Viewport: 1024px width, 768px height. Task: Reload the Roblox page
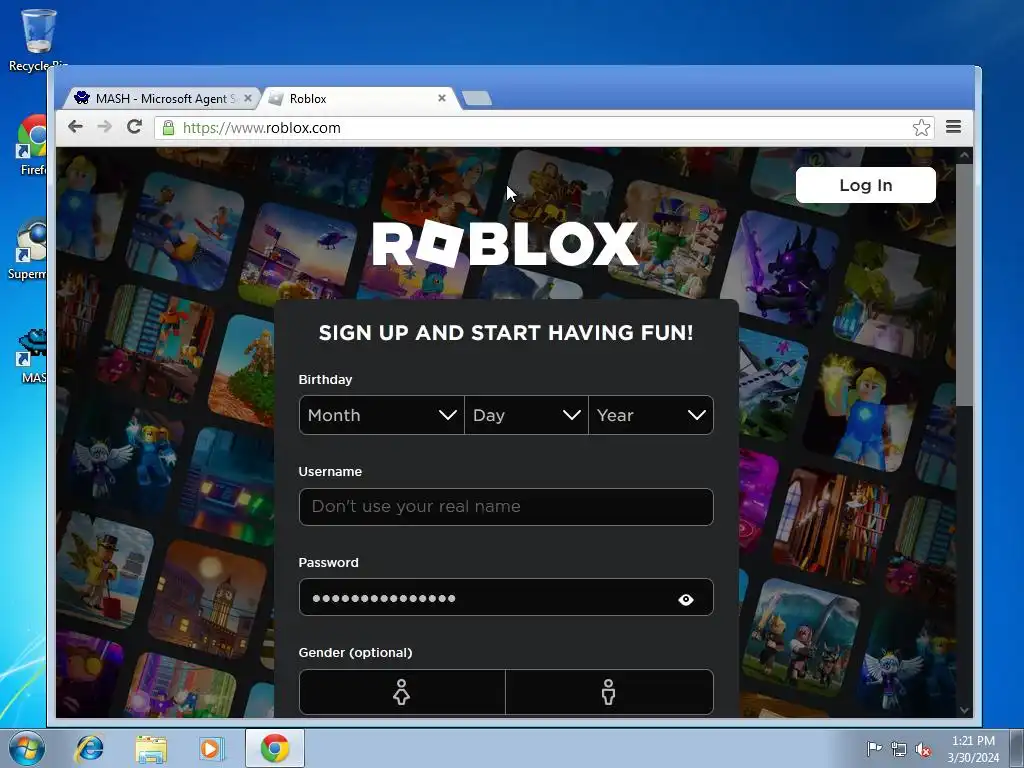[x=135, y=127]
